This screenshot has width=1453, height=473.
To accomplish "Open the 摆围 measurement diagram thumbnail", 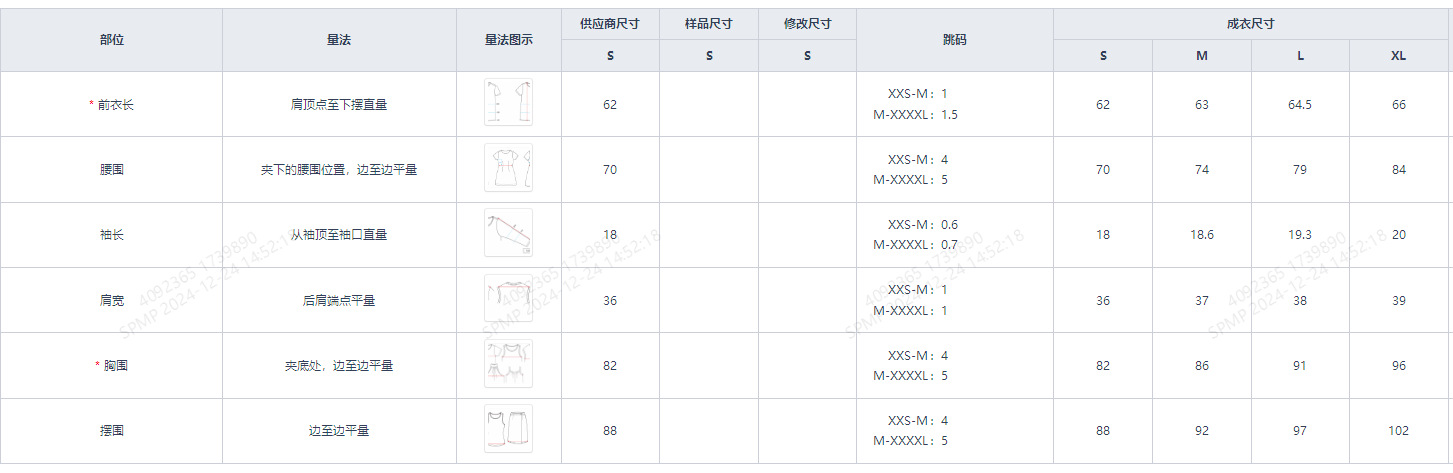I will [508, 429].
